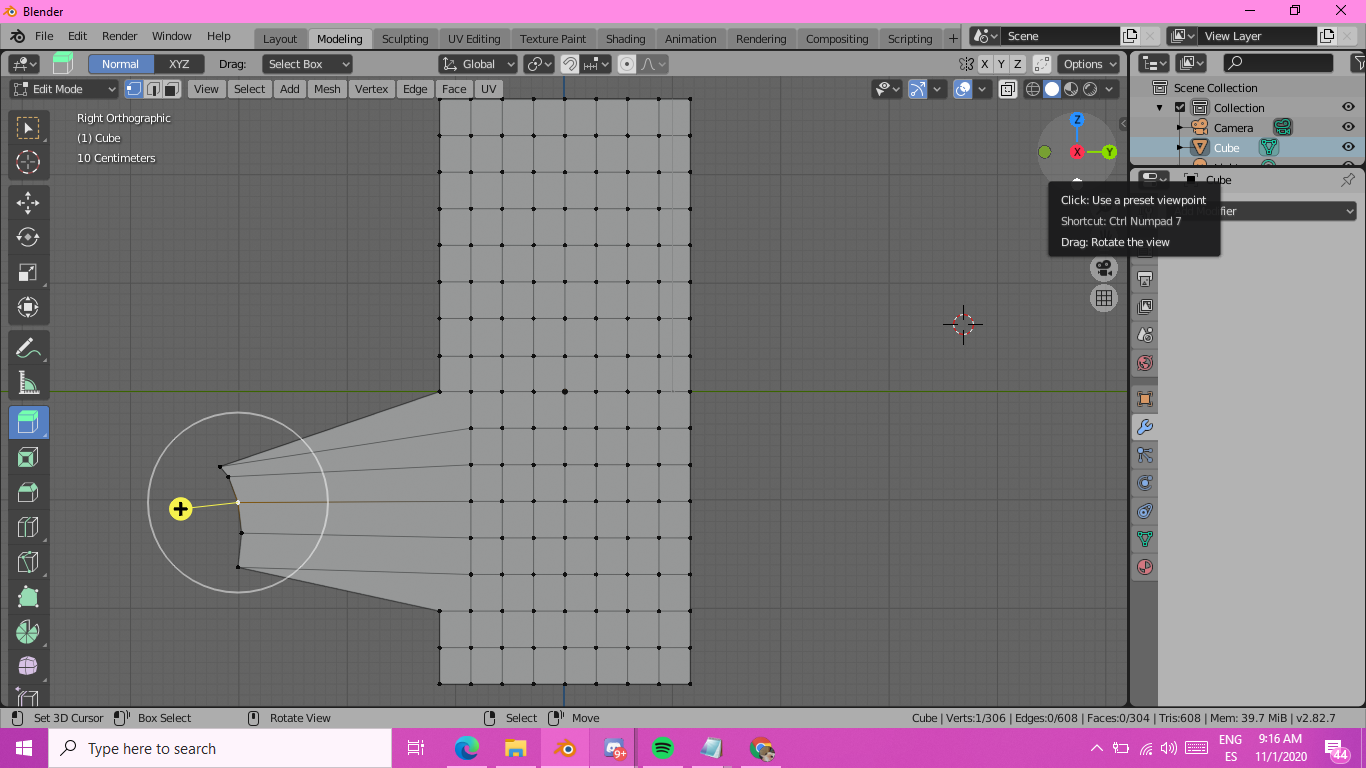Choose the Move tool
1366x768 pixels.
pos(28,203)
